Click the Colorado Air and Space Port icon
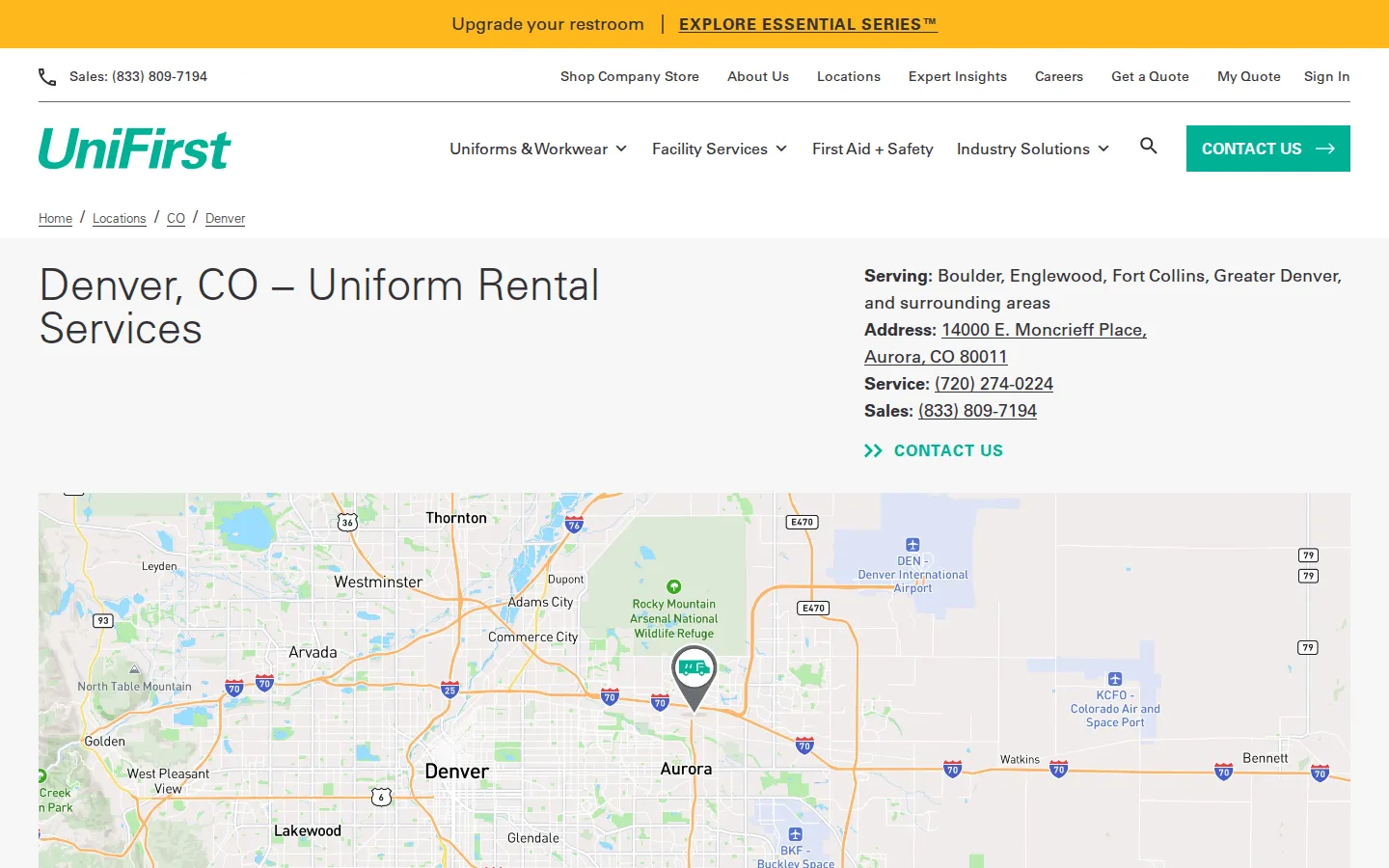This screenshot has width=1389, height=868. tap(1115, 679)
